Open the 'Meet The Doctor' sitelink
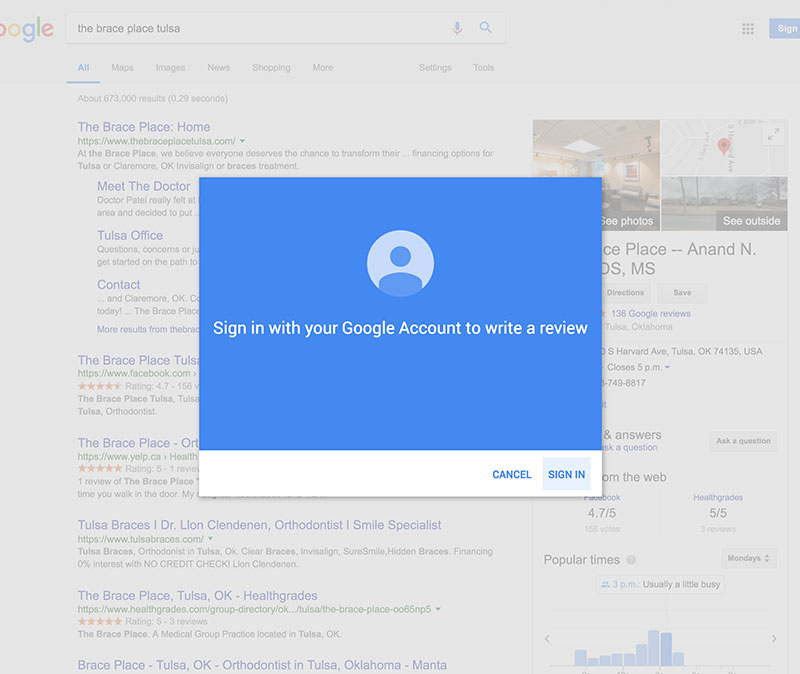 [143, 186]
